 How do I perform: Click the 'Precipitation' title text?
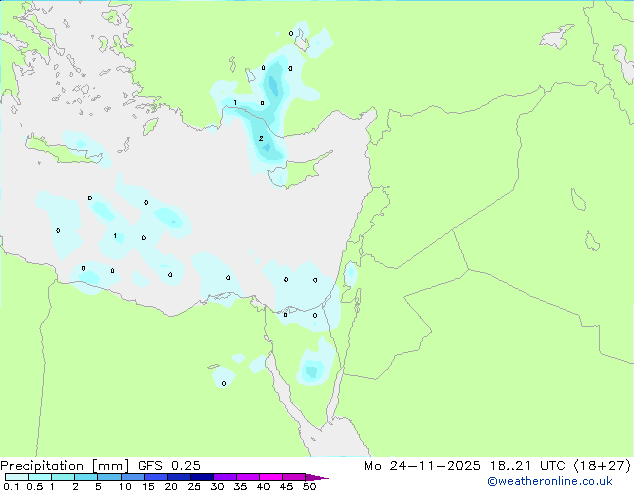[42, 466]
